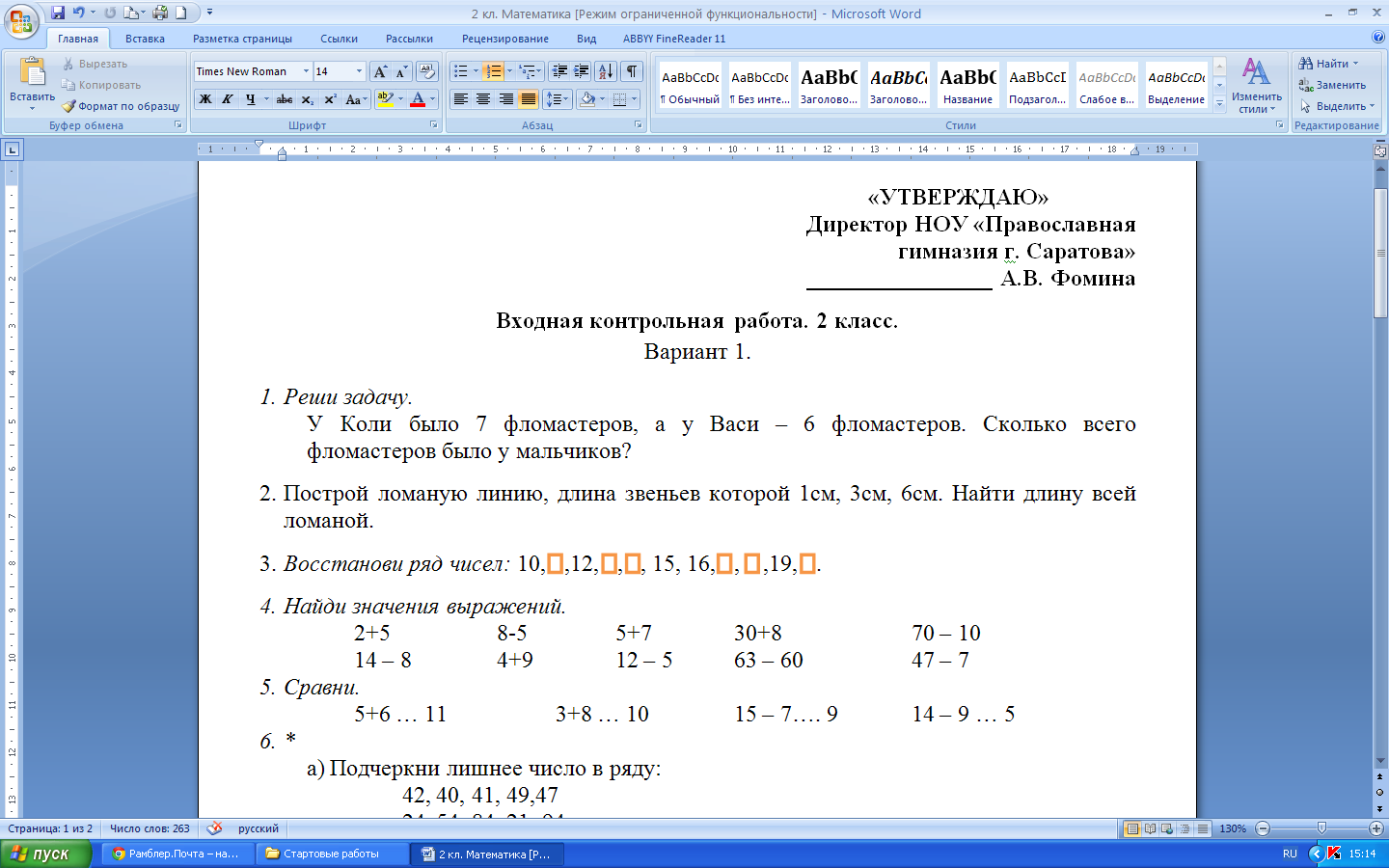Click the Windows пуск Start button
The height and width of the screenshot is (868, 1389).
click(45, 854)
